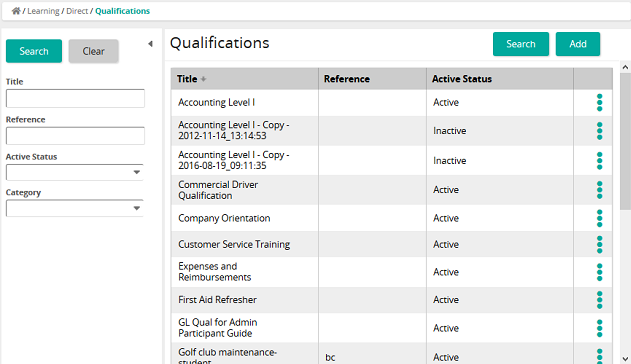The width and height of the screenshot is (631, 364).
Task: Sort by Title column sort arrow
Action: point(204,79)
